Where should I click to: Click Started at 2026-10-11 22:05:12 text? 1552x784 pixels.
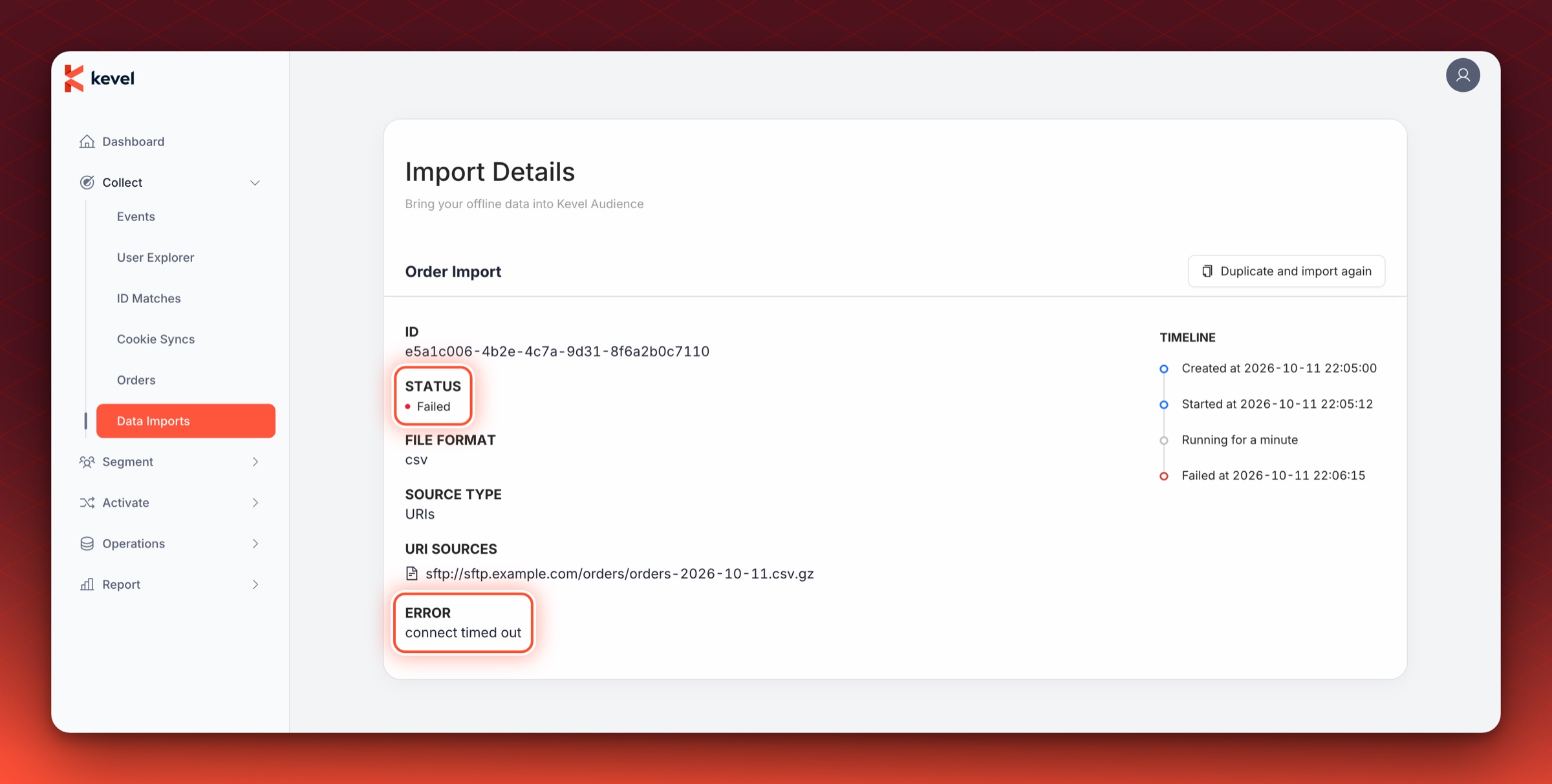click(1277, 404)
